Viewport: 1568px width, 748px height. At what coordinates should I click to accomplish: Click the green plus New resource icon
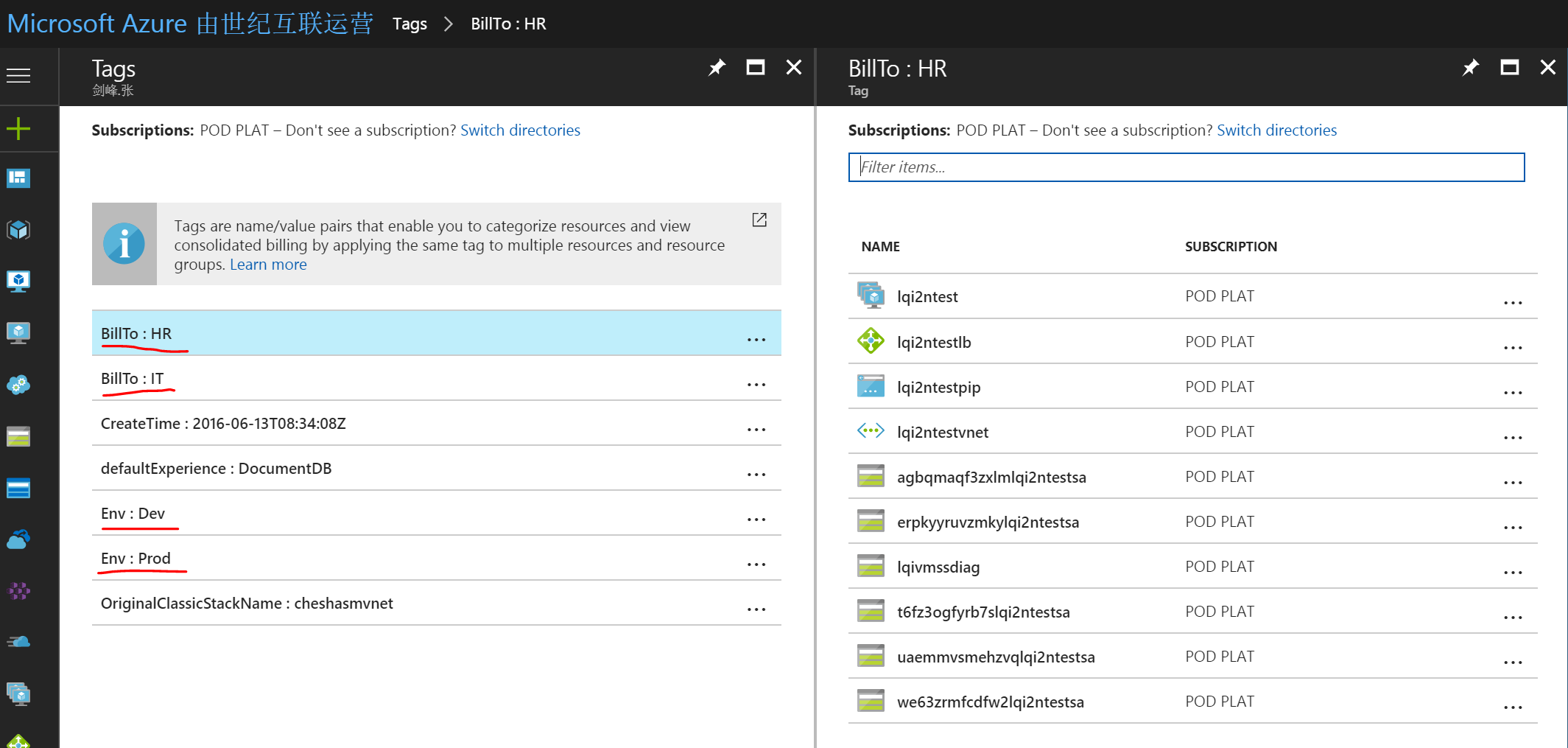coord(18,129)
